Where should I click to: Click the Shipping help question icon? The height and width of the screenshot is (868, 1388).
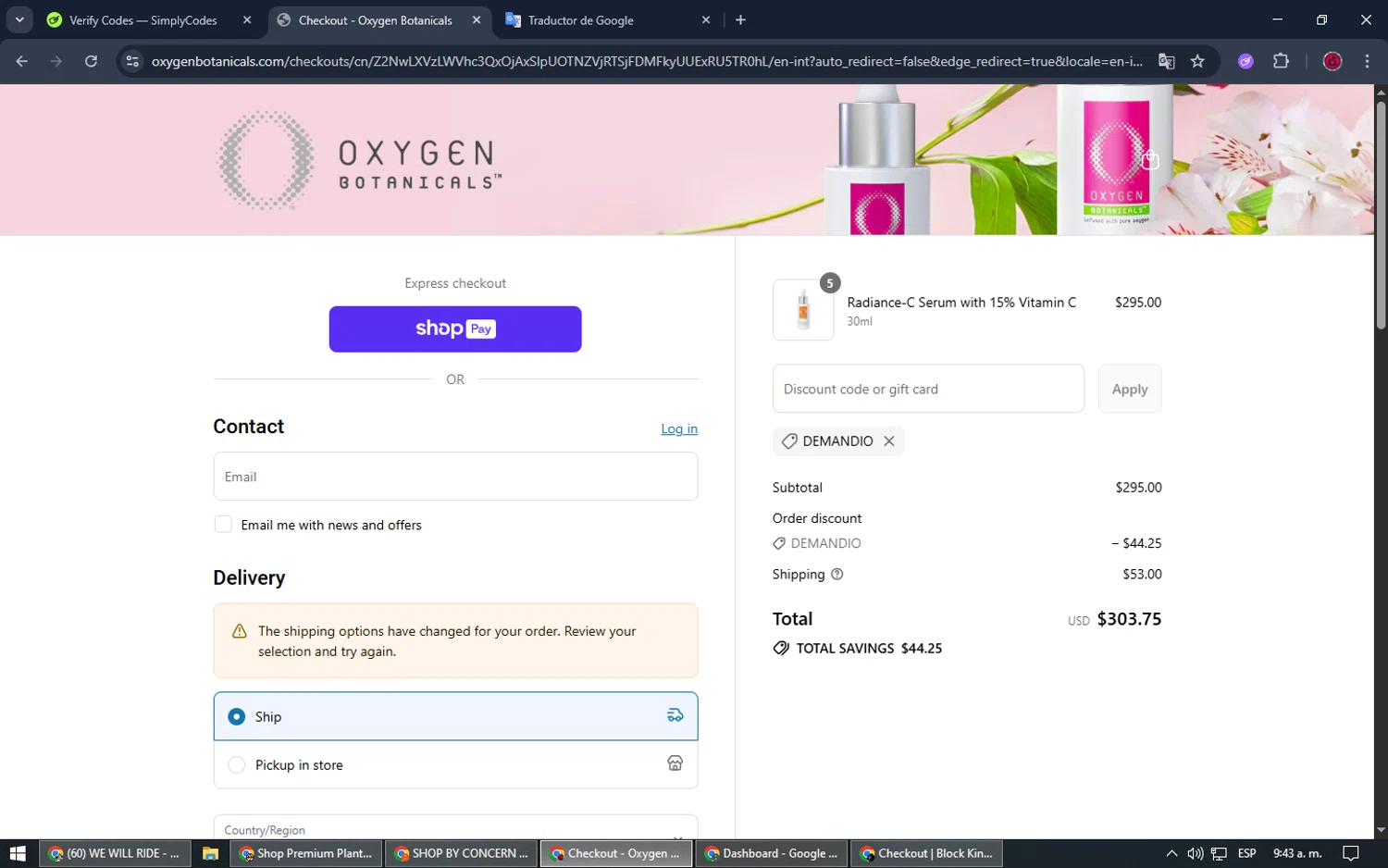click(837, 575)
